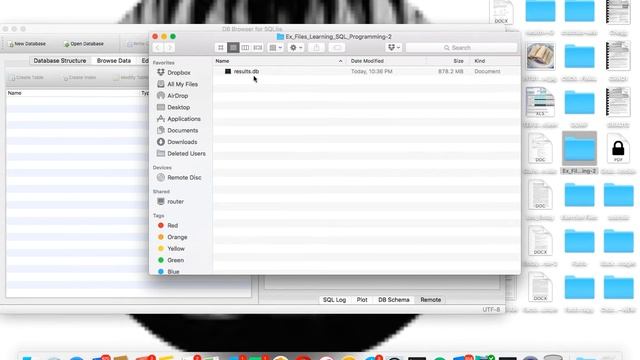Open the SQL Log tab

click(x=334, y=300)
